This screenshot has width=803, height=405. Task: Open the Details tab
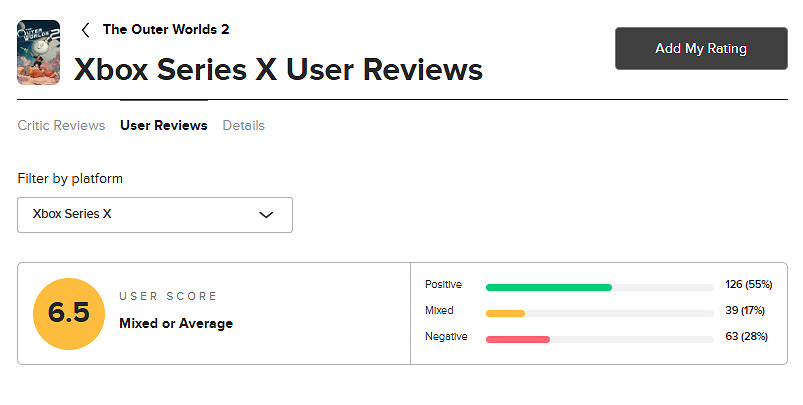pyautogui.click(x=243, y=126)
